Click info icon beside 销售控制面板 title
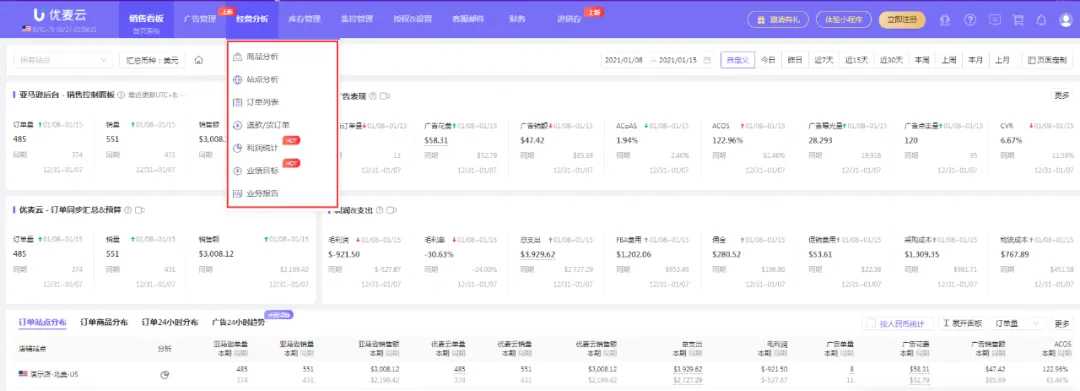Viewport: 1080px width, 391px height. click(x=121, y=95)
